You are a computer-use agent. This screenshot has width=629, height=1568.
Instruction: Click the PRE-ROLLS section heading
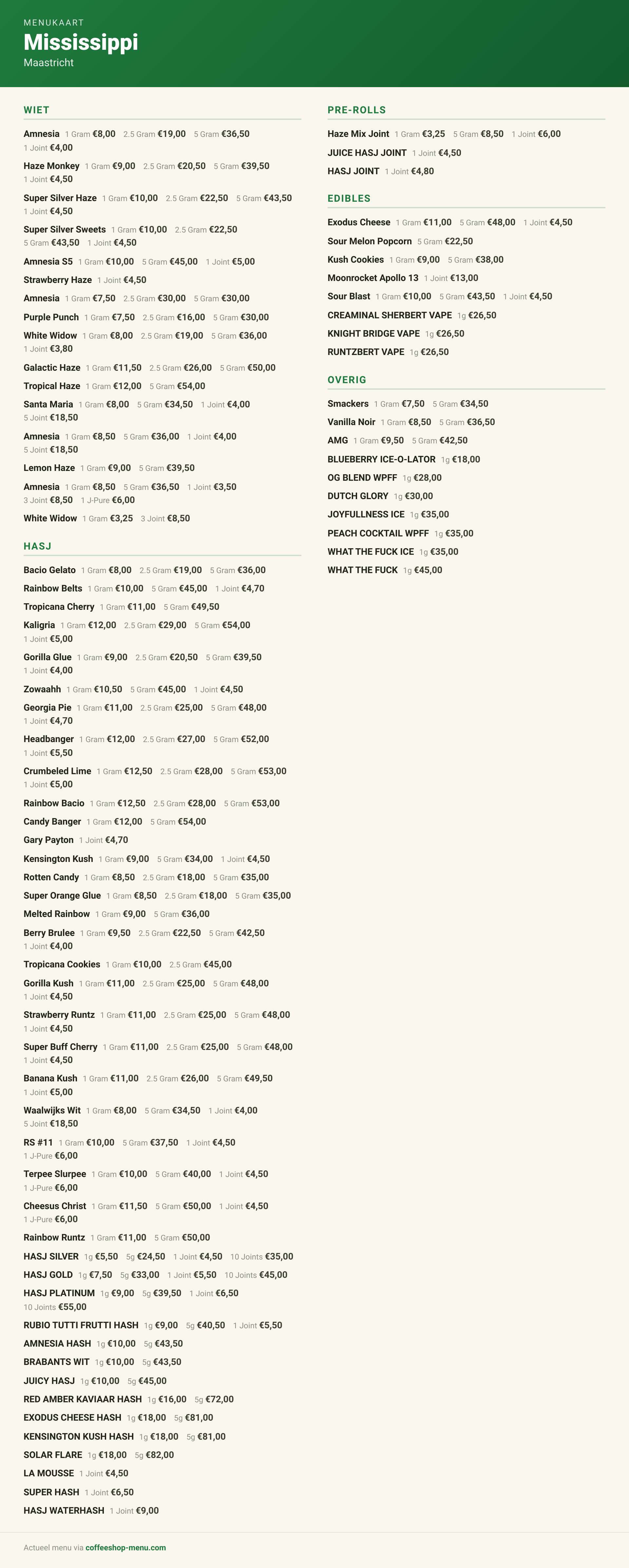[x=357, y=110]
